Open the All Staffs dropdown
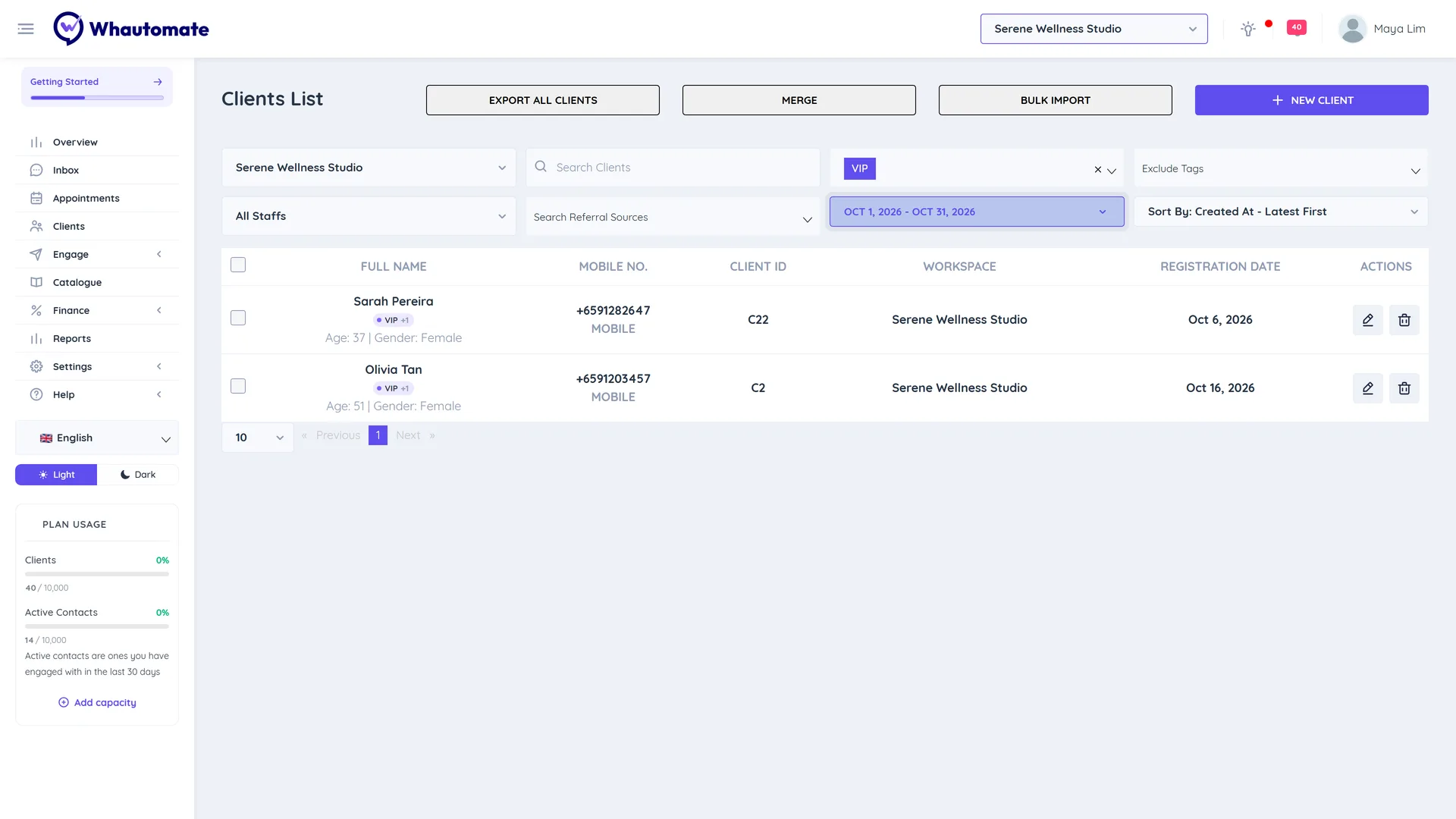Viewport: 1456px width, 819px height. (x=369, y=216)
